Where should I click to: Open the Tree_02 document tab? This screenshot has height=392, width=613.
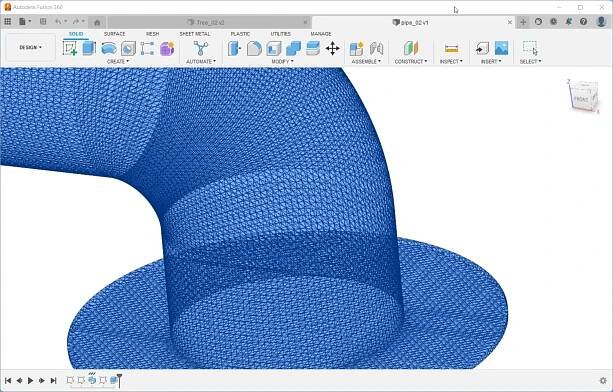(x=209, y=23)
